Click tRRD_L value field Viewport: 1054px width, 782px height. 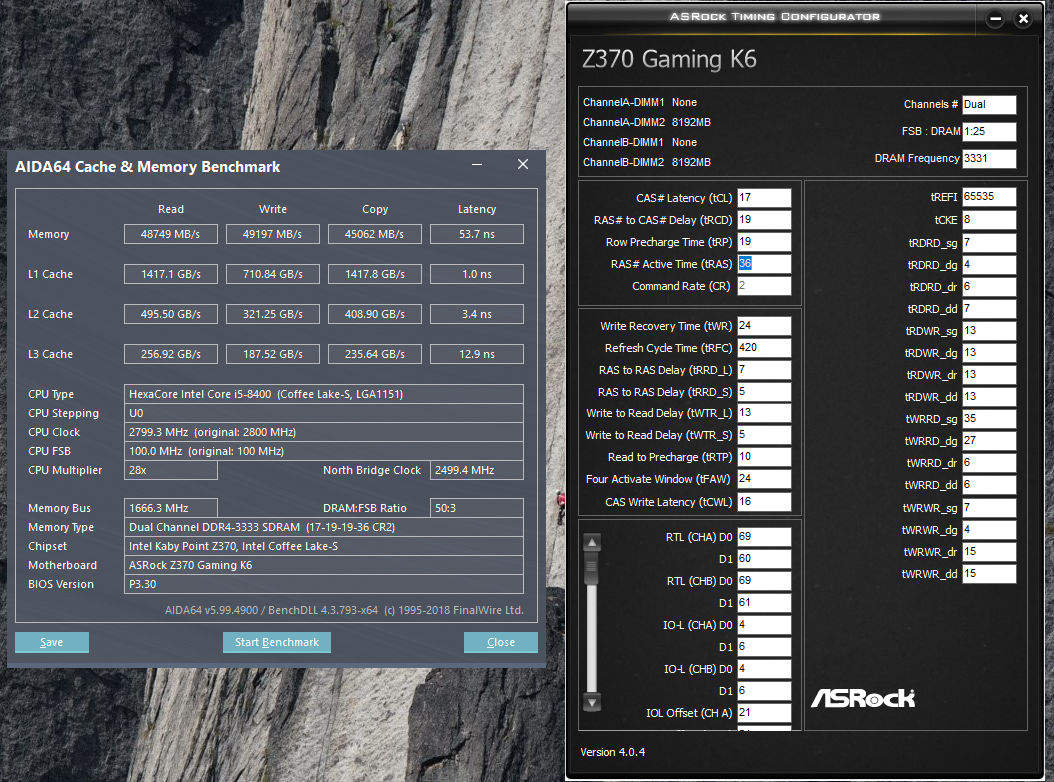coord(764,370)
